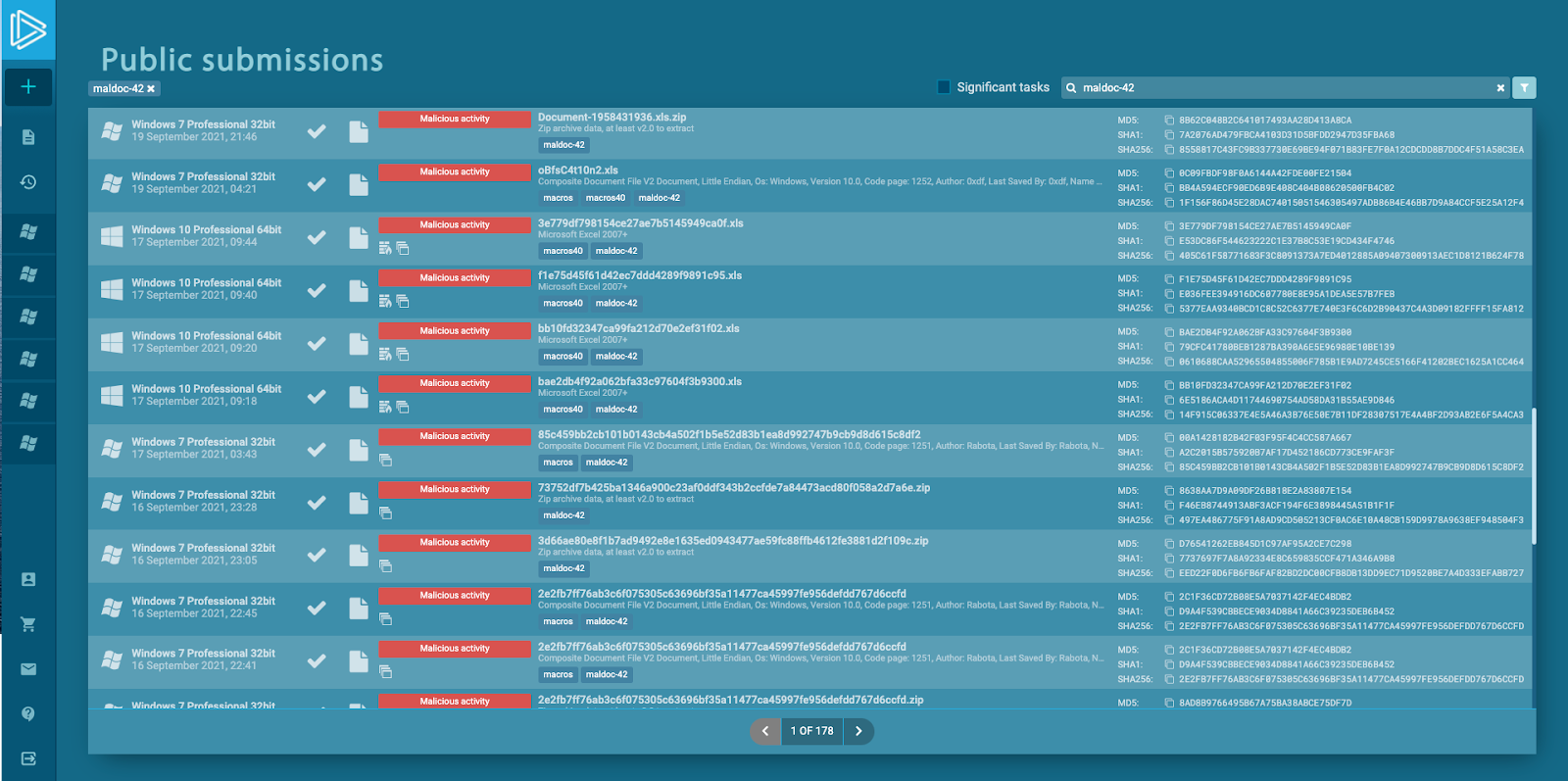Go to the previous page of submissions
Screen dimensions: 1568x781
[765, 731]
